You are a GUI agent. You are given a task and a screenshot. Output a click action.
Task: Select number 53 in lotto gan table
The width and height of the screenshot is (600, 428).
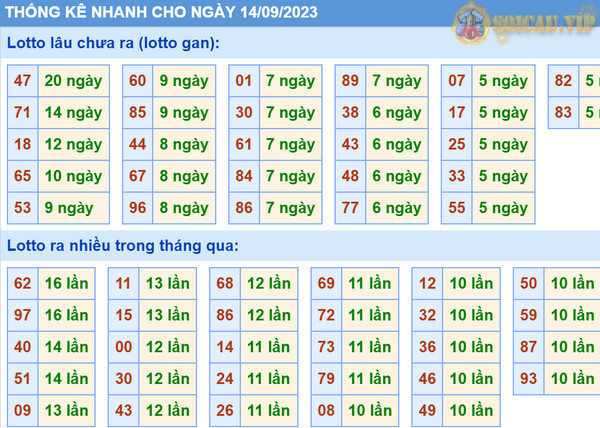point(23,208)
